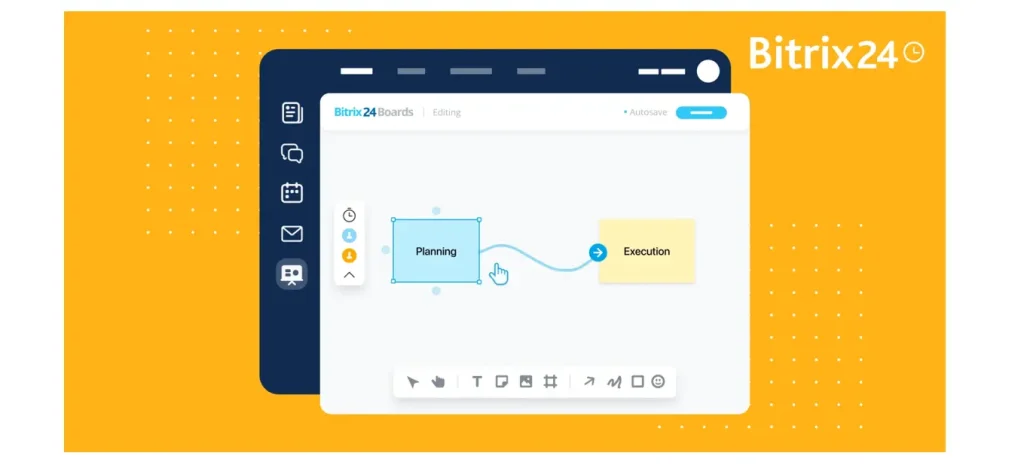Image resolution: width=1024 pixels, height=465 pixels.
Task: Add a sticky note from toolbar
Action: [501, 381]
